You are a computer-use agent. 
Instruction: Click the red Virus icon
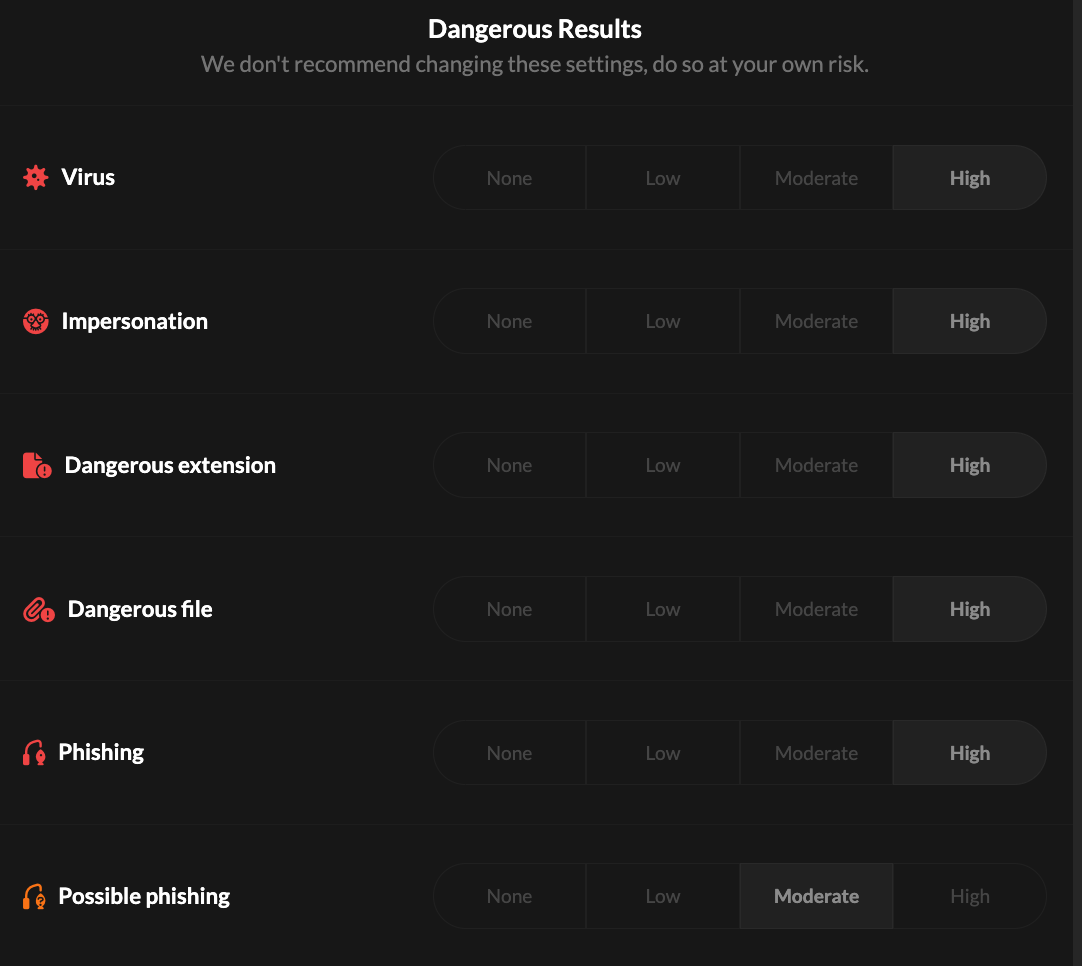tap(36, 178)
